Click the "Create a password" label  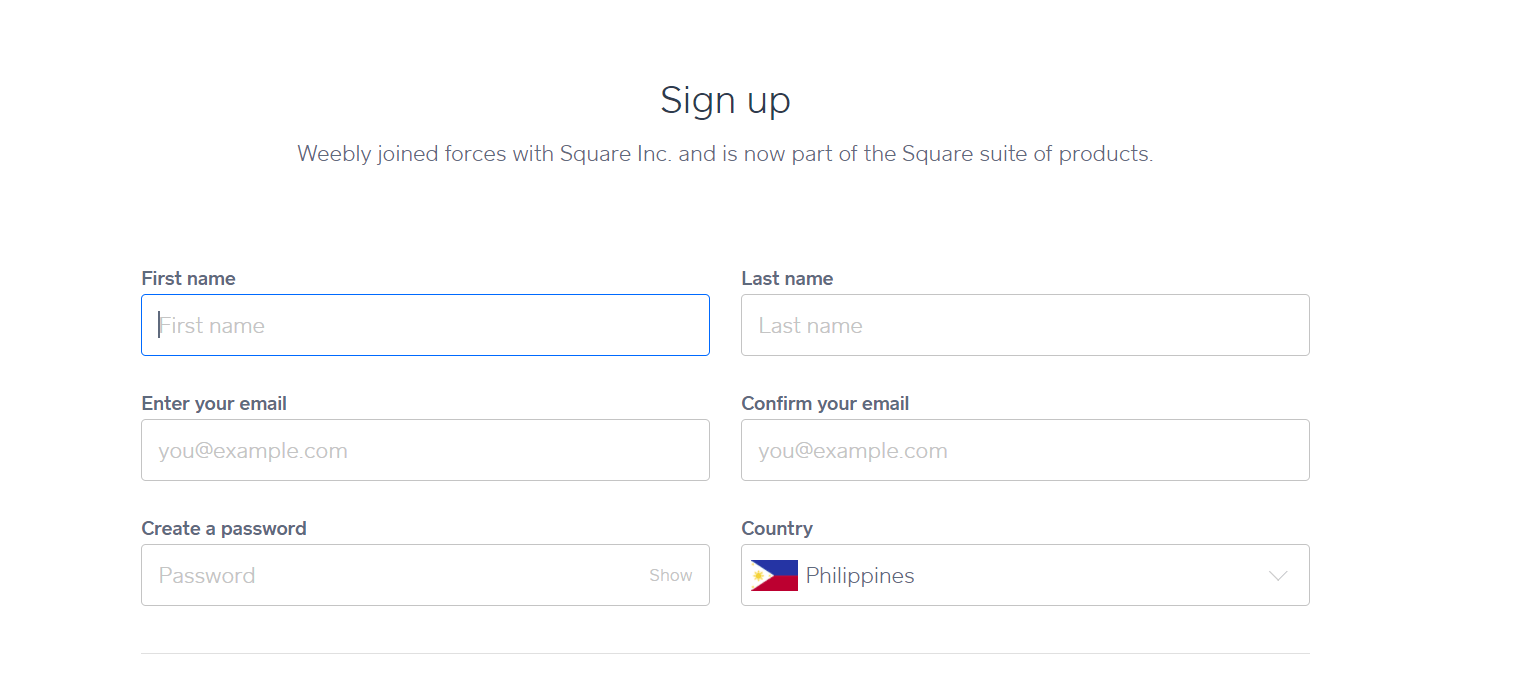click(224, 529)
